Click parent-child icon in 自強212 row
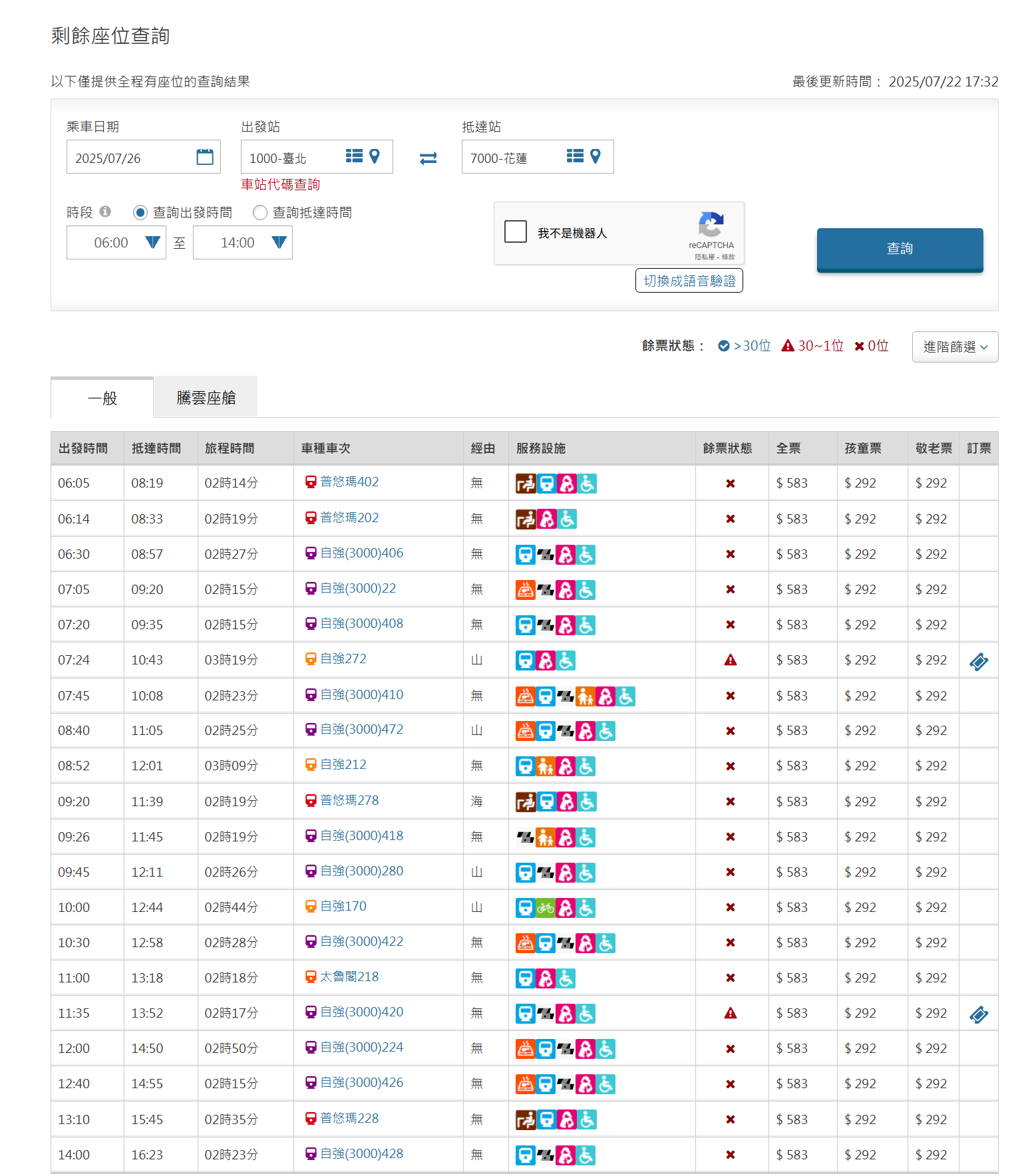Screen dimensions: 1018x1176 pyautogui.click(x=546, y=767)
